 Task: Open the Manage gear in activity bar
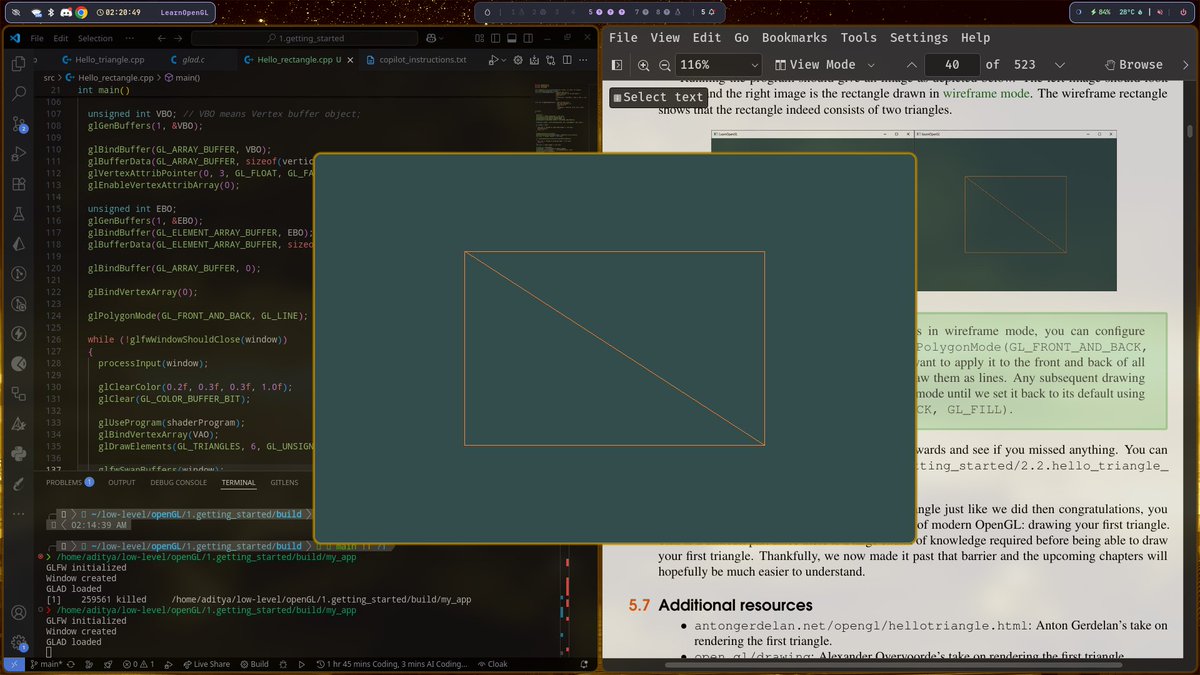click(x=18, y=643)
